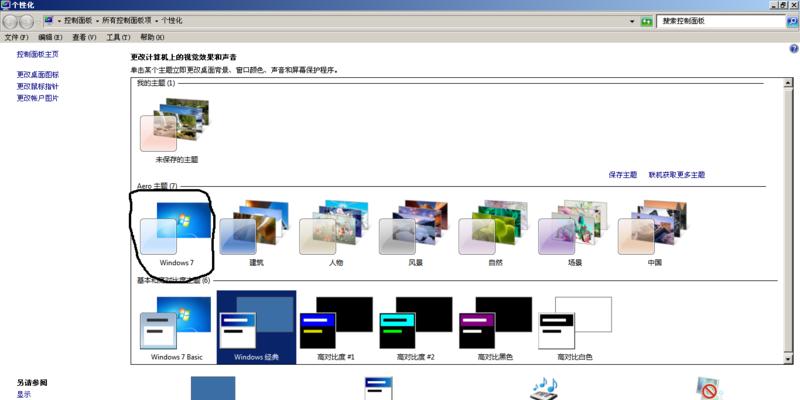Expand the arrow after 所有控制面板项 breadcrumb
Viewport: 800px width, 400px height.
(x=157, y=21)
